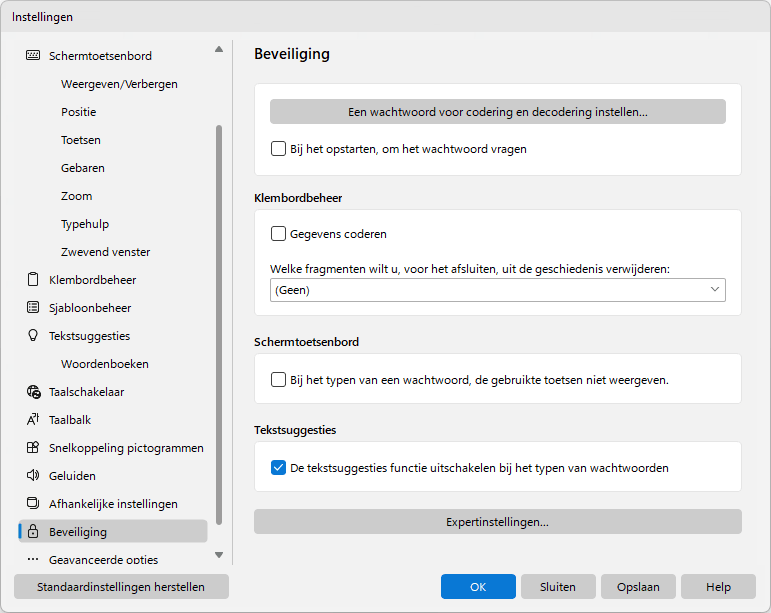Open Help for settings

coord(718,586)
